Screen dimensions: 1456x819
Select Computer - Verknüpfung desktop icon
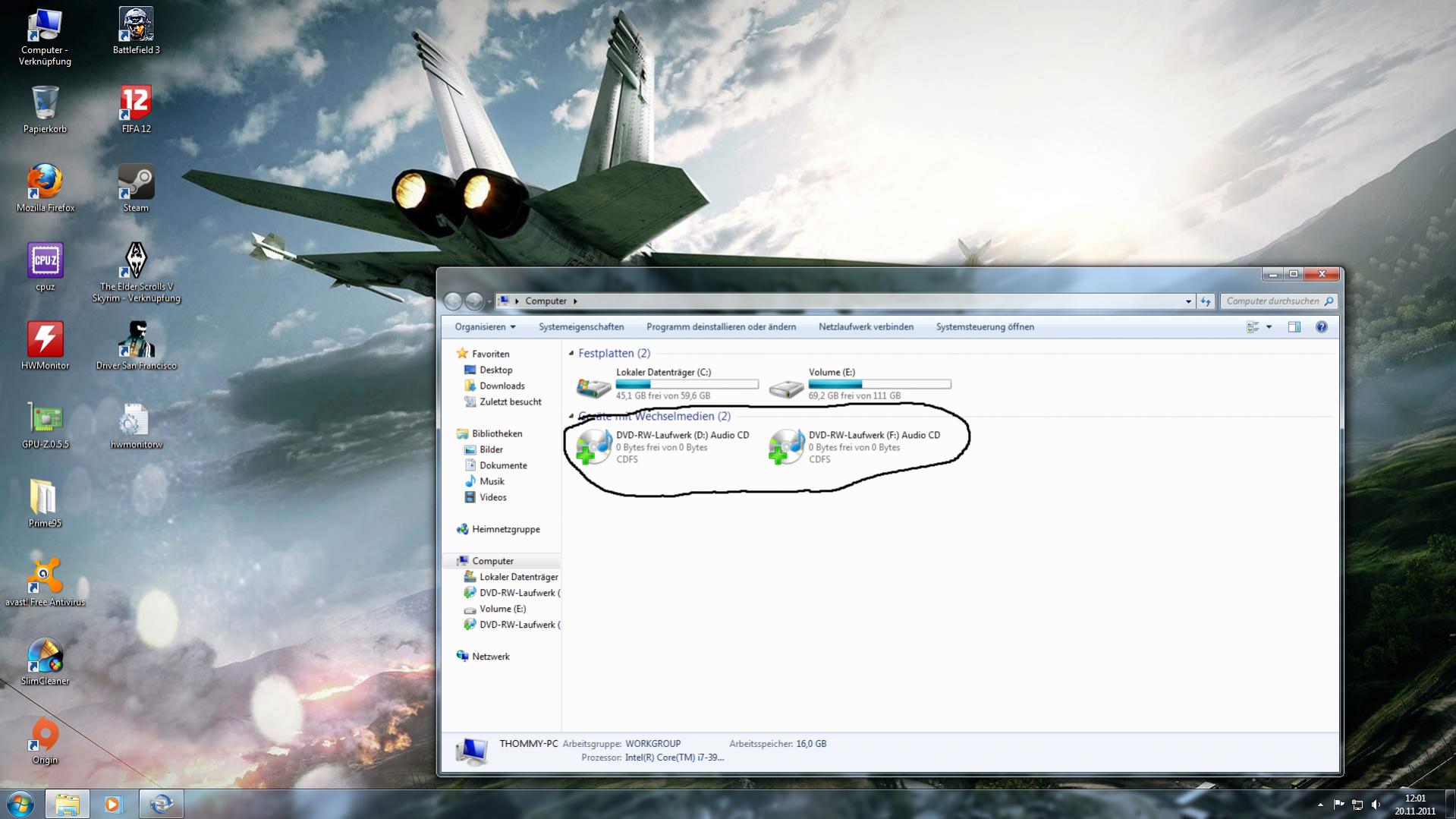45,37
